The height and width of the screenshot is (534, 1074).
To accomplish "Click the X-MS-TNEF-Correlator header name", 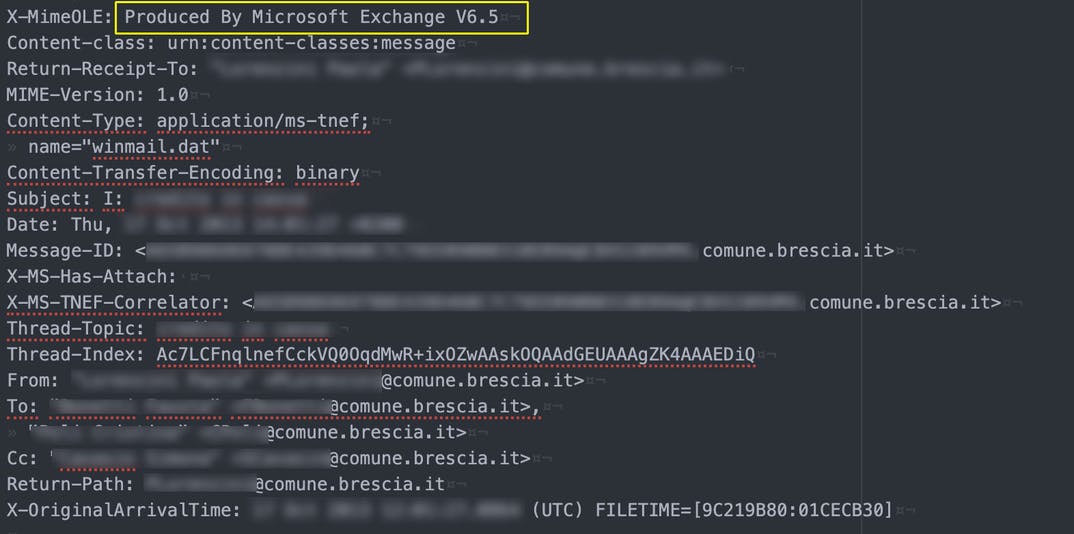I will 118,303.
